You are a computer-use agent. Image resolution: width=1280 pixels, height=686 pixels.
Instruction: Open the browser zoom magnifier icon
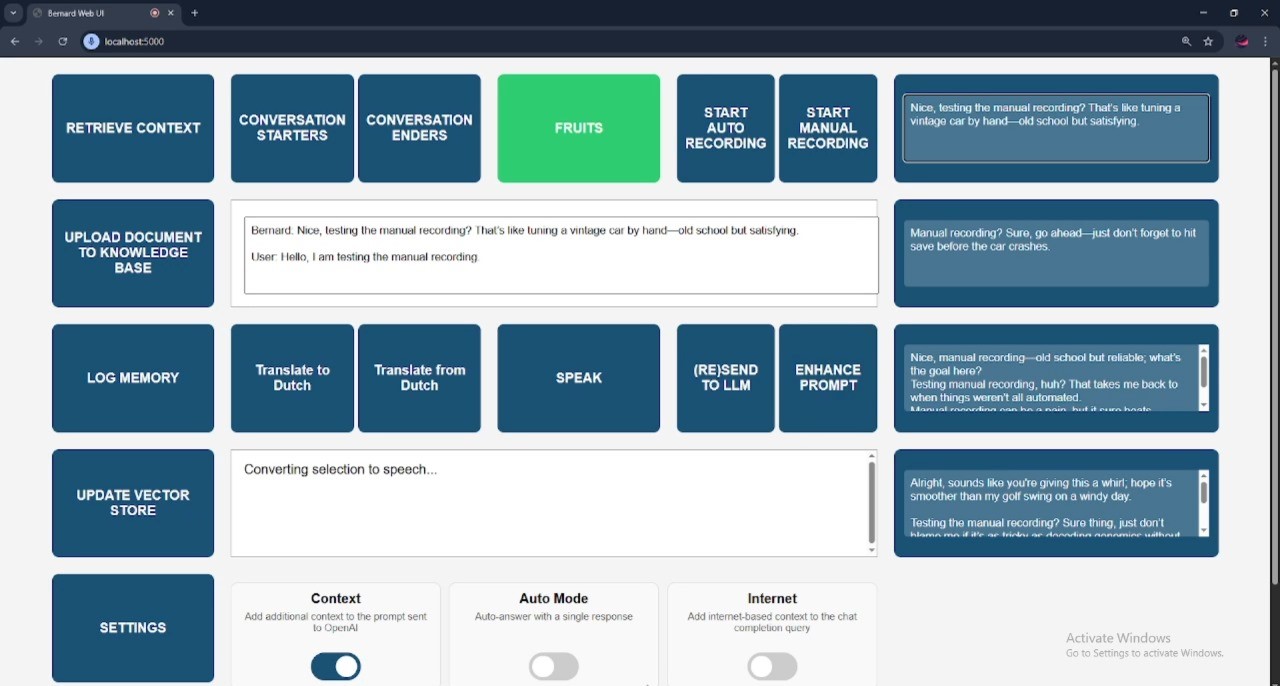point(1186,42)
